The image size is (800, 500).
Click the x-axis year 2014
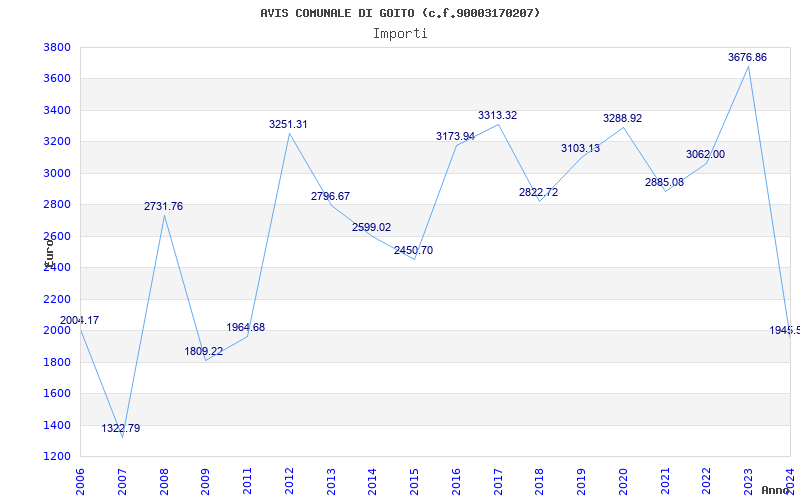[372, 482]
